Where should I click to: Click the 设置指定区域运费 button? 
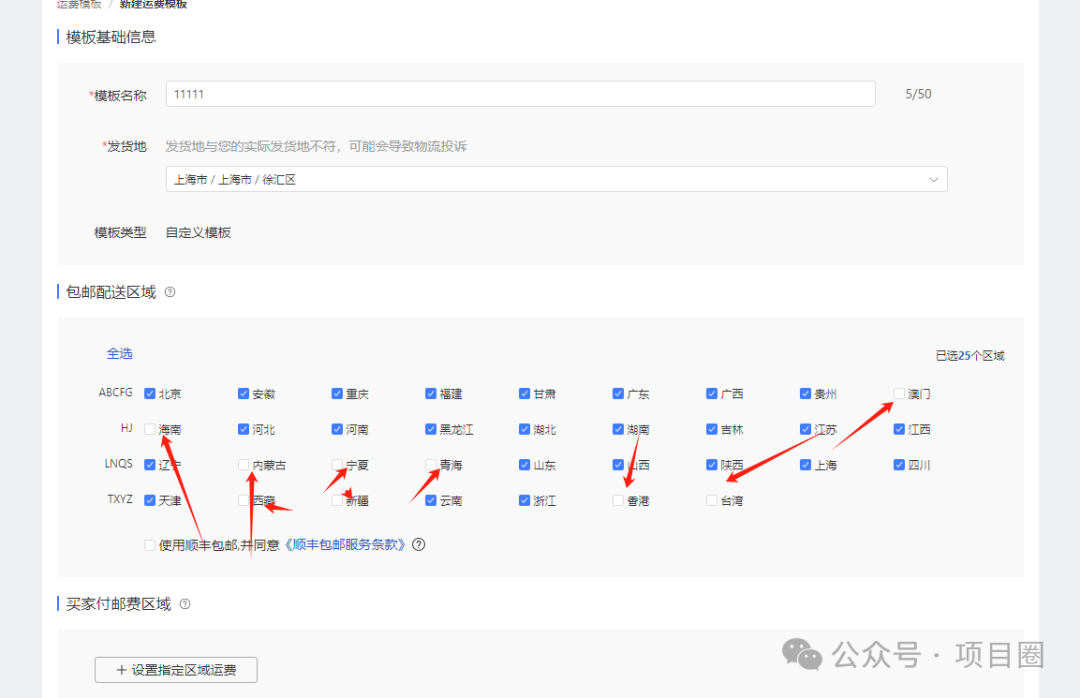pyautogui.click(x=175, y=670)
